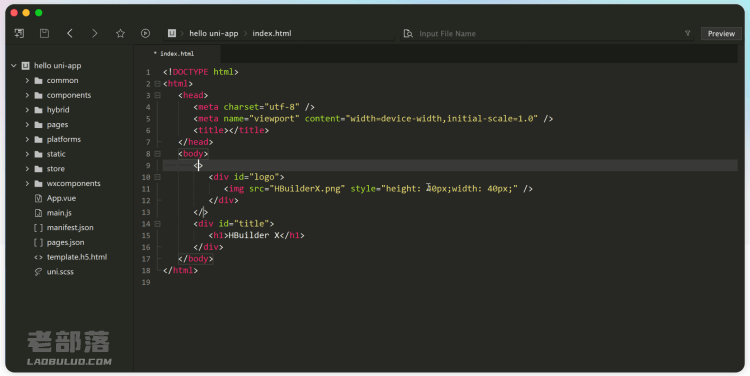Click the pages folder icon

[x=39, y=124]
